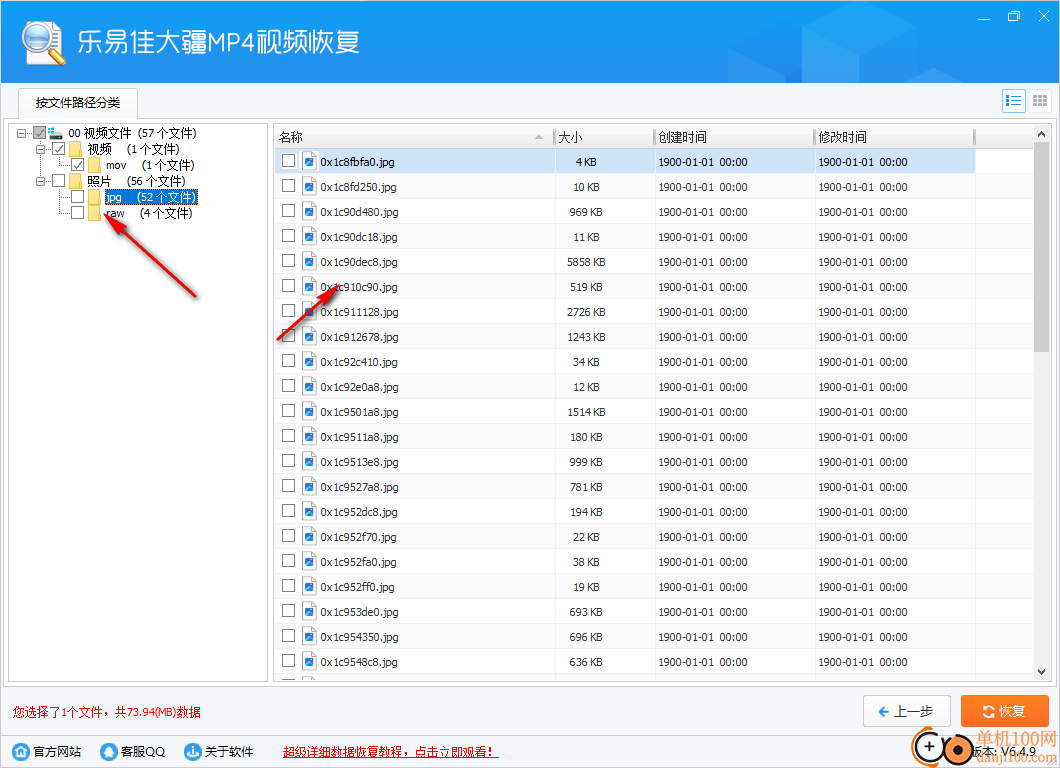1060x768 pixels.
Task: Click image icon of 0x1c90dec8.jpg
Action: click(310, 262)
